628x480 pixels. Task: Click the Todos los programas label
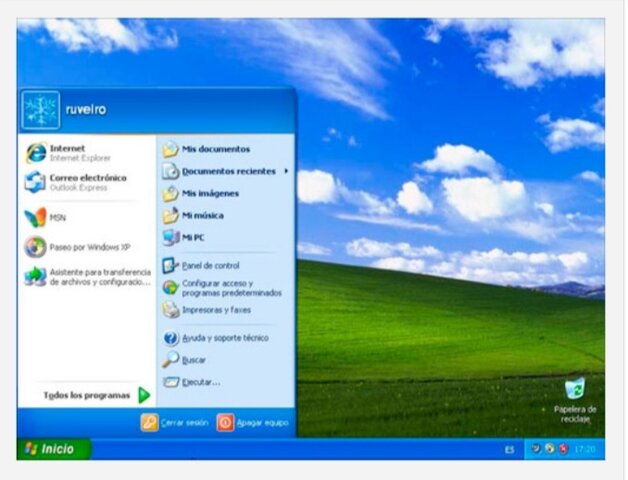point(87,395)
